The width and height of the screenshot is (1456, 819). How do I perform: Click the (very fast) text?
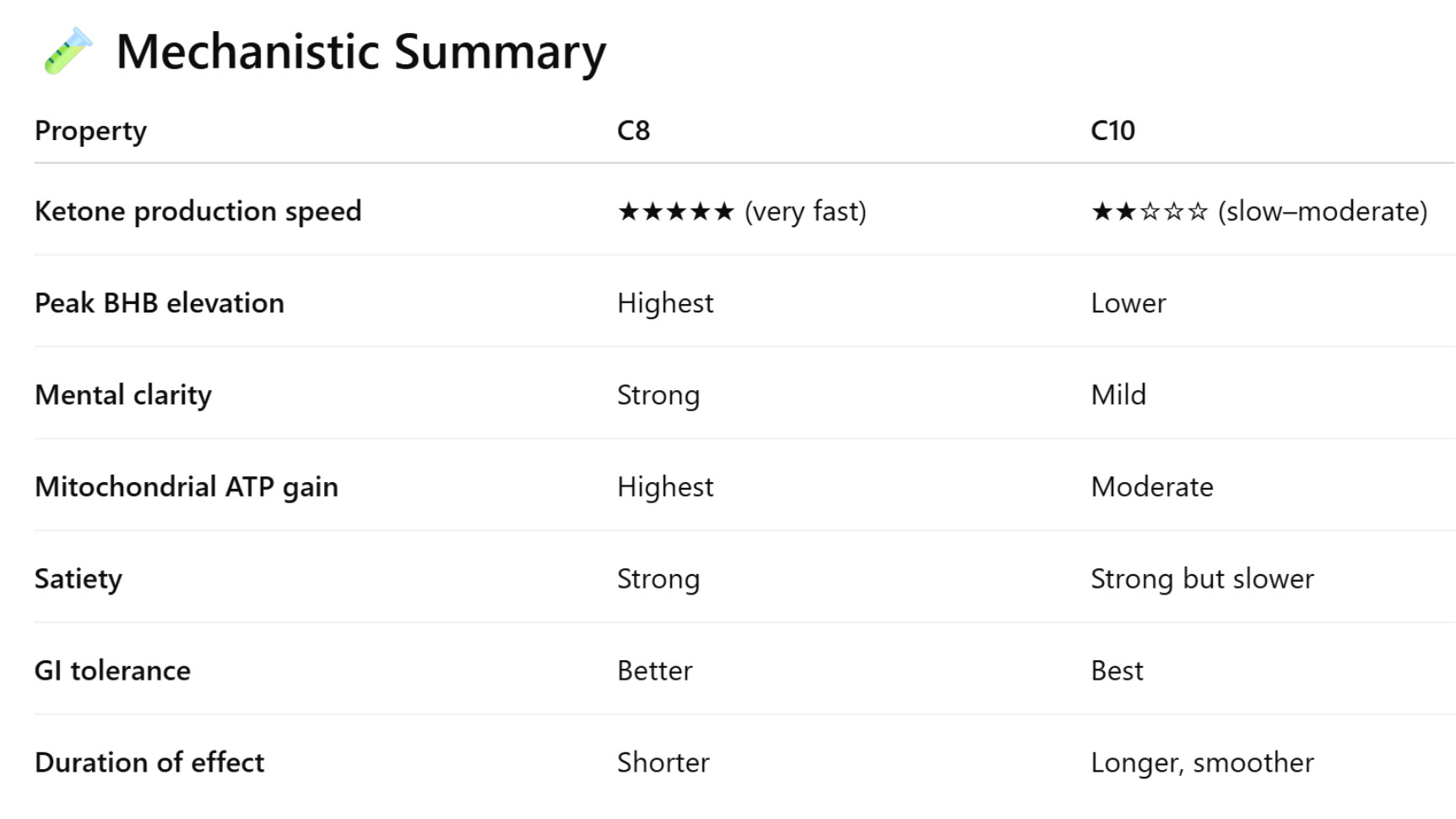point(805,211)
